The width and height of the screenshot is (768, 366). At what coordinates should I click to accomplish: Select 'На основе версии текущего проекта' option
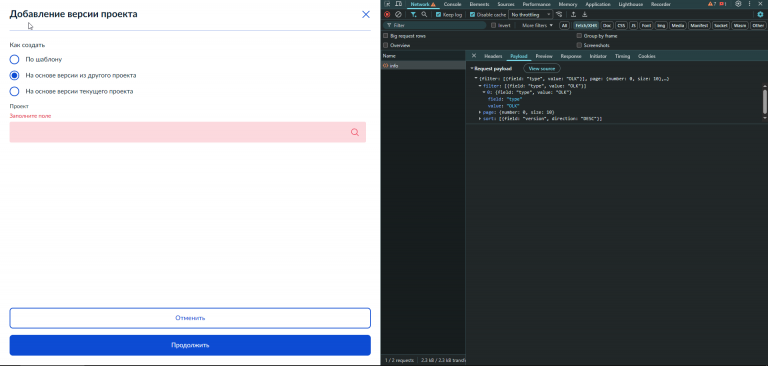14,91
